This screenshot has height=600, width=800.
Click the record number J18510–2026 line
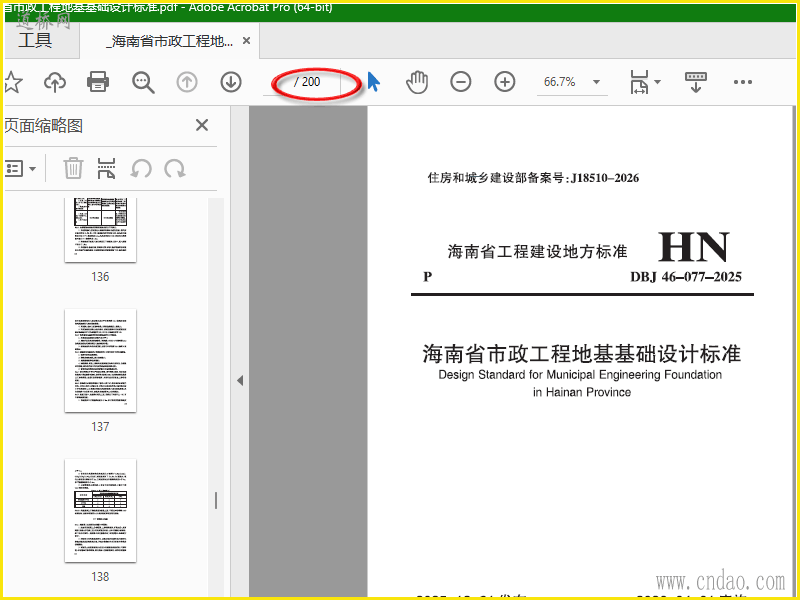tap(533, 178)
